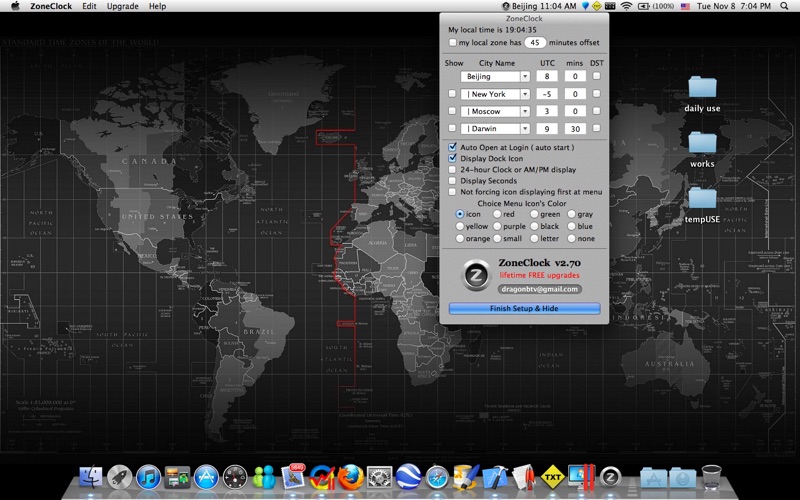Open Safari compass icon in dock
800x500 pixels.
pyautogui.click(x=437, y=478)
